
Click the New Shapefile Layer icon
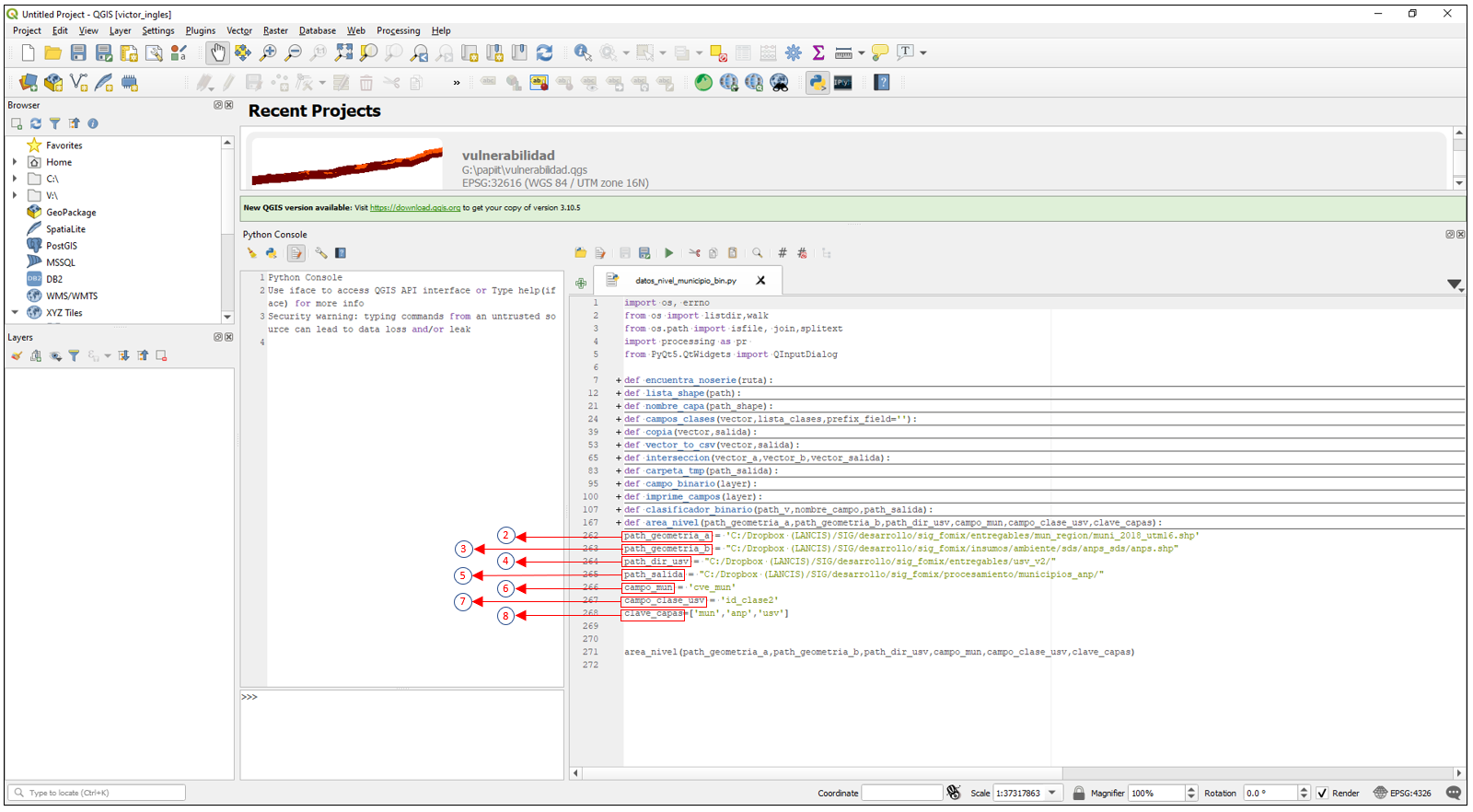pyautogui.click(x=79, y=83)
